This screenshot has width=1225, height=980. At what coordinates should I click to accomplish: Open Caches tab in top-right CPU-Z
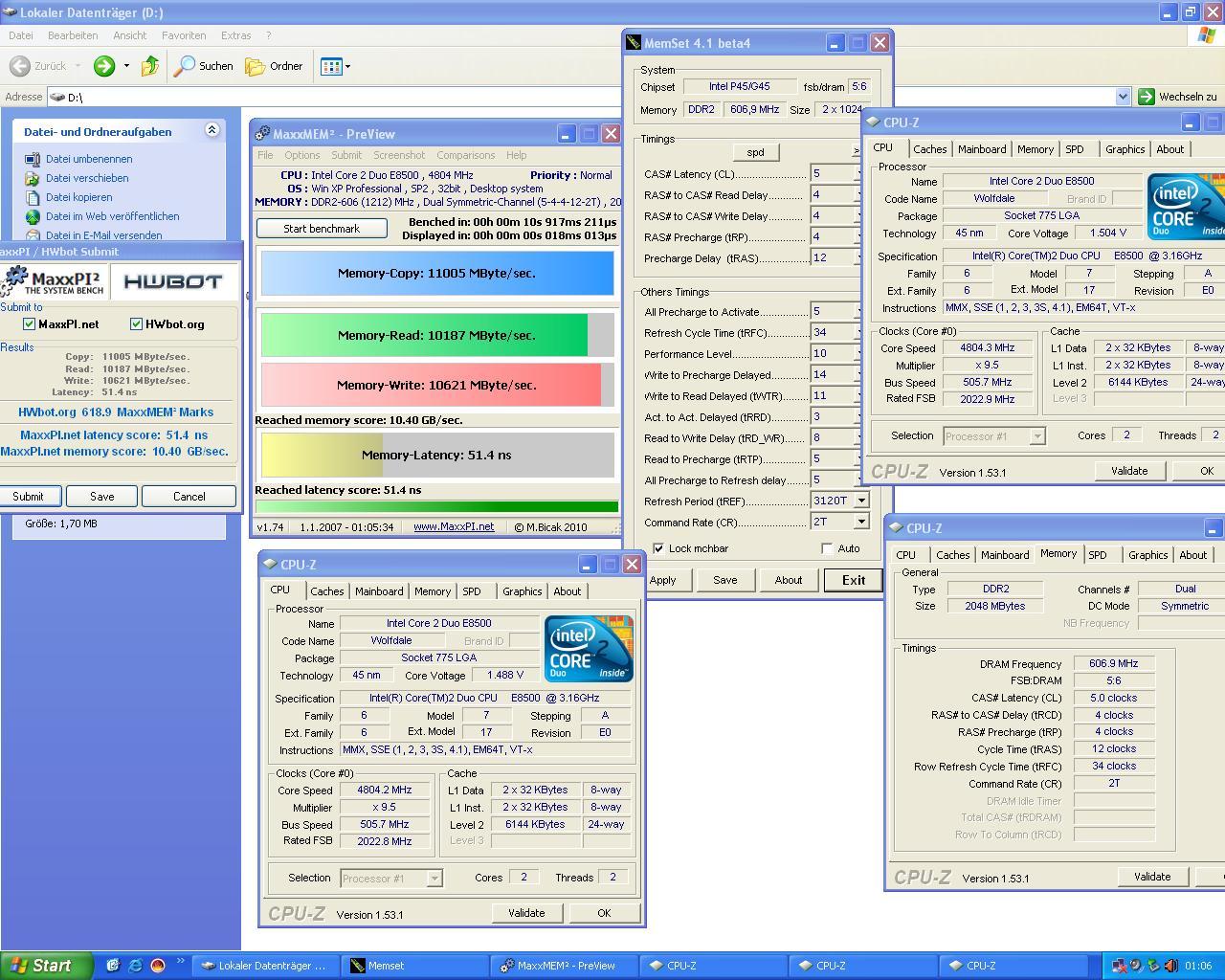click(929, 149)
